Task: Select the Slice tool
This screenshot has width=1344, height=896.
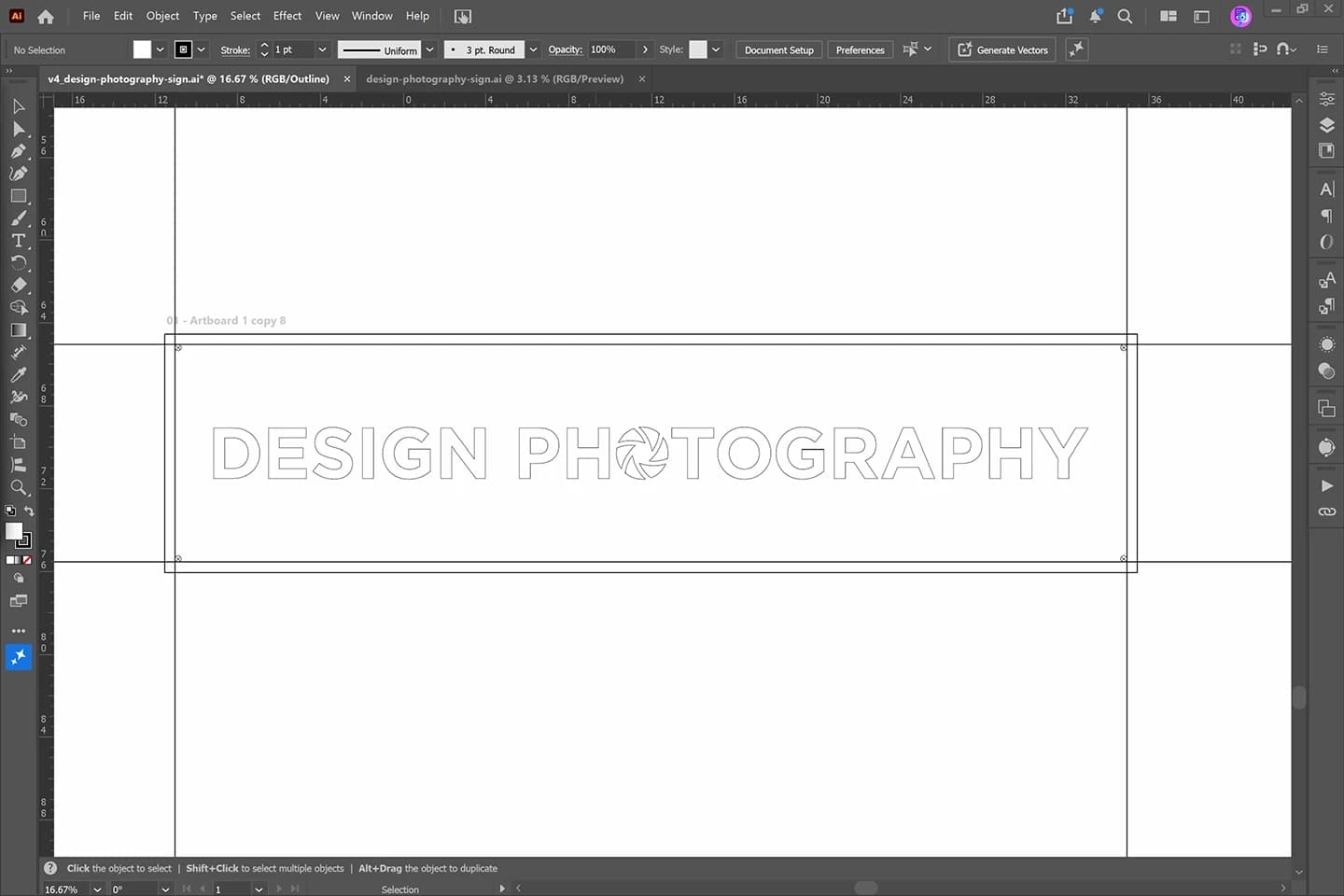Action: coord(18,465)
